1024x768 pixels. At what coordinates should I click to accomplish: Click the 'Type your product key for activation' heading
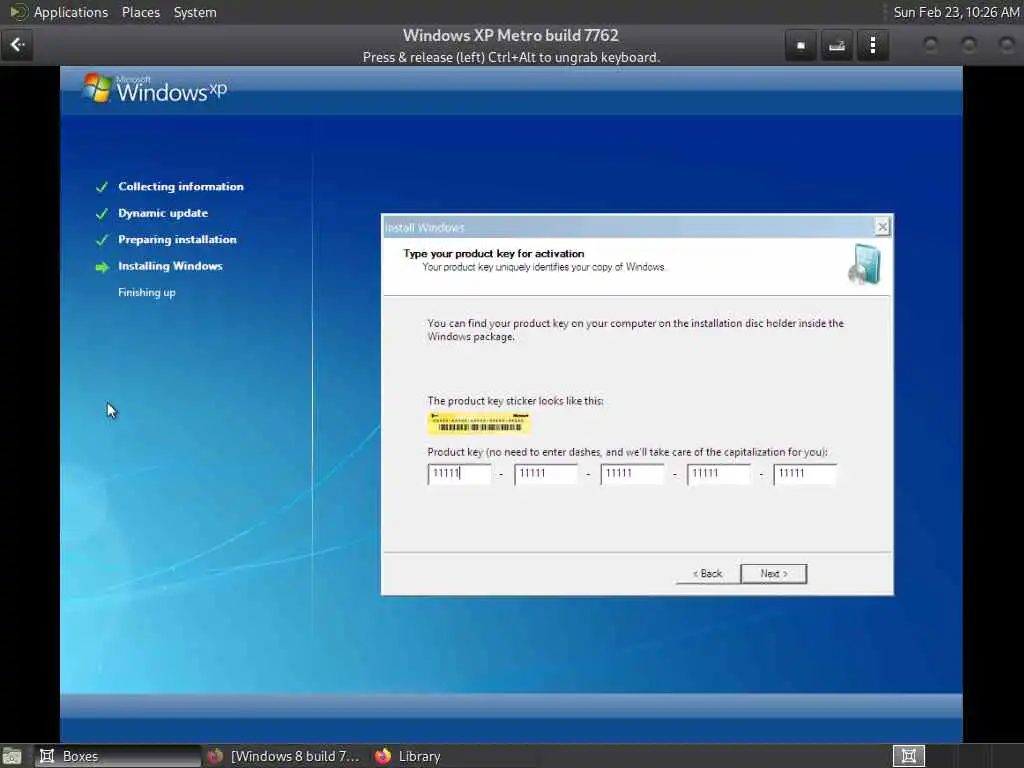click(494, 253)
